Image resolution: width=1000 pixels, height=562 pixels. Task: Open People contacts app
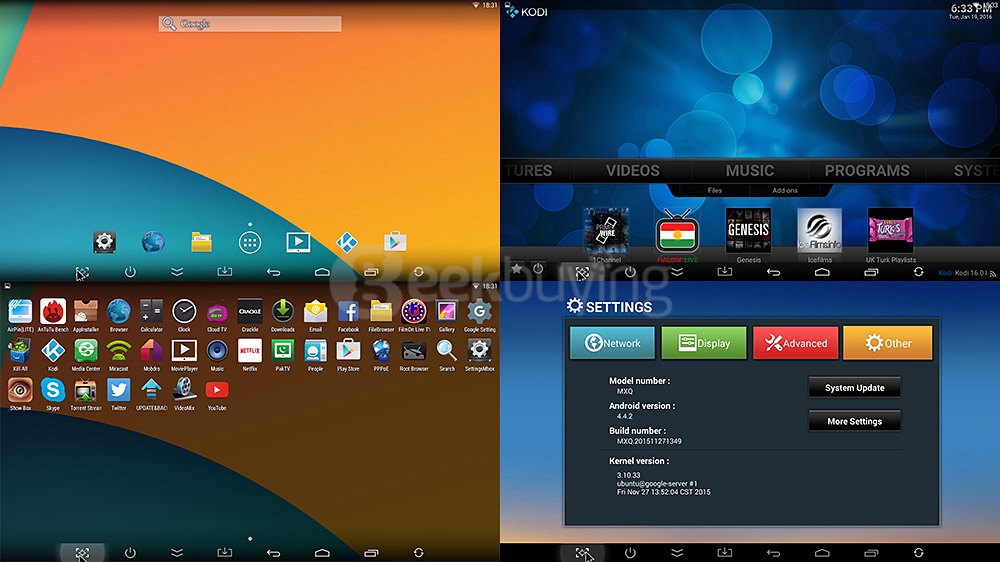pyautogui.click(x=316, y=355)
